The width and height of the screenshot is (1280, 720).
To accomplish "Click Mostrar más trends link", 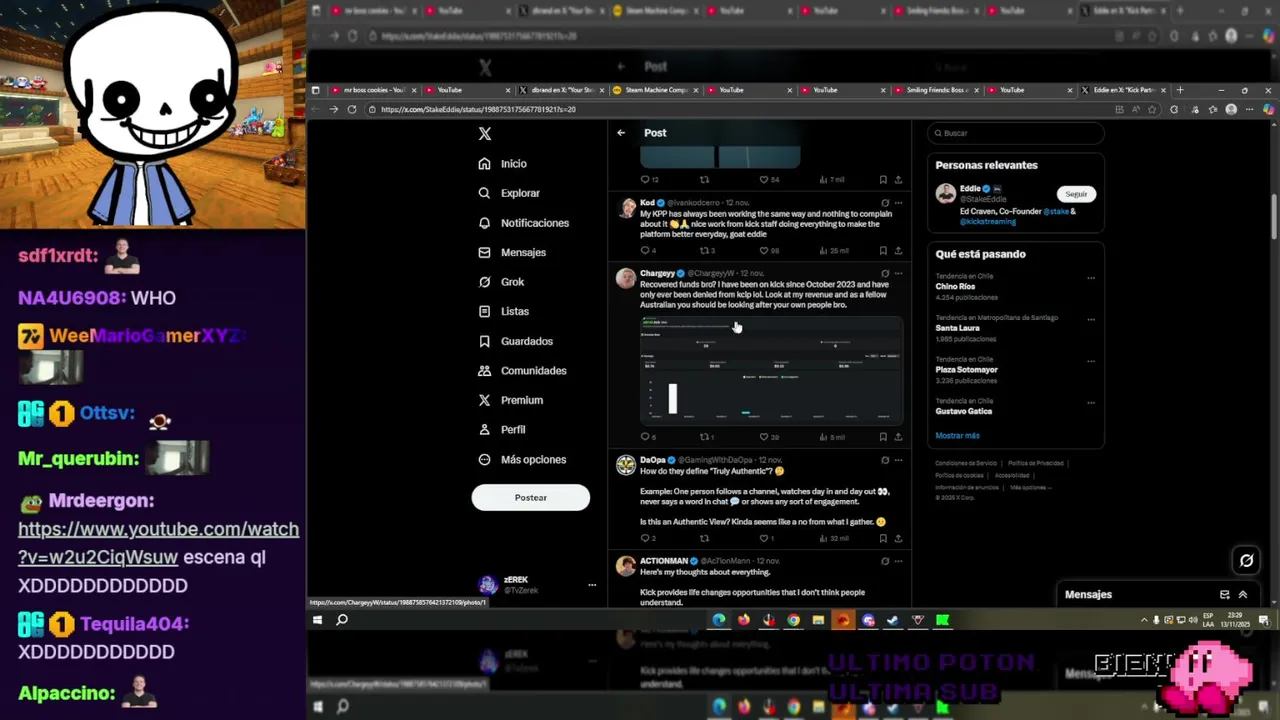I will 957,436.
